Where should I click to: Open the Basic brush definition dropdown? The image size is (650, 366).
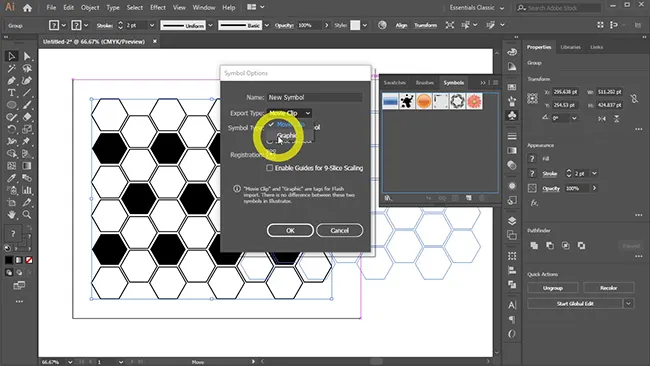pos(267,25)
